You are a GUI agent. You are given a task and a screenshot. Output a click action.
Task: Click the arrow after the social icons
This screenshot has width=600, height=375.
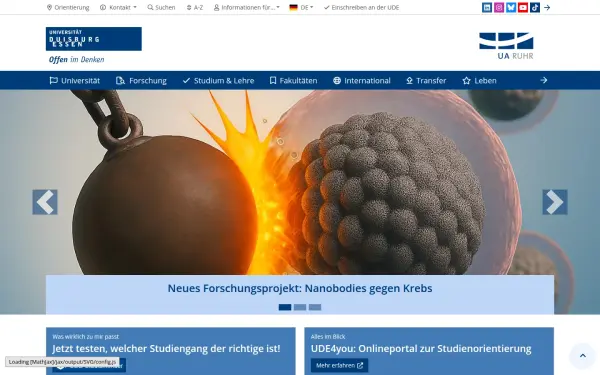pyautogui.click(x=547, y=7)
